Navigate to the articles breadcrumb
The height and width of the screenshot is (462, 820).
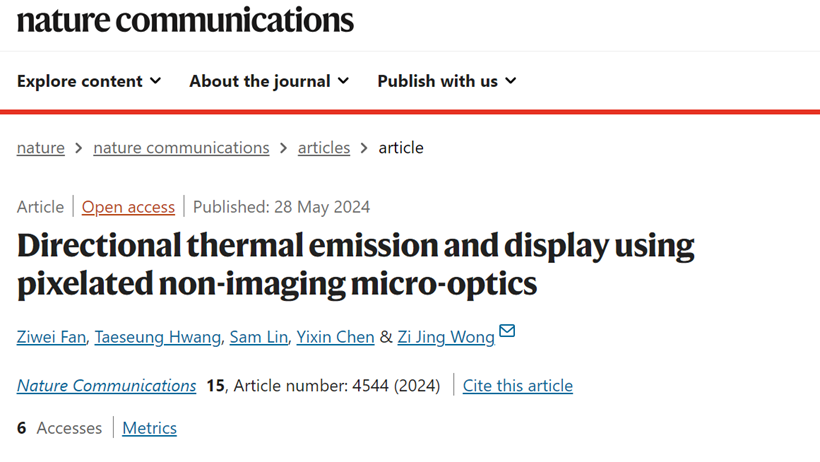[324, 148]
